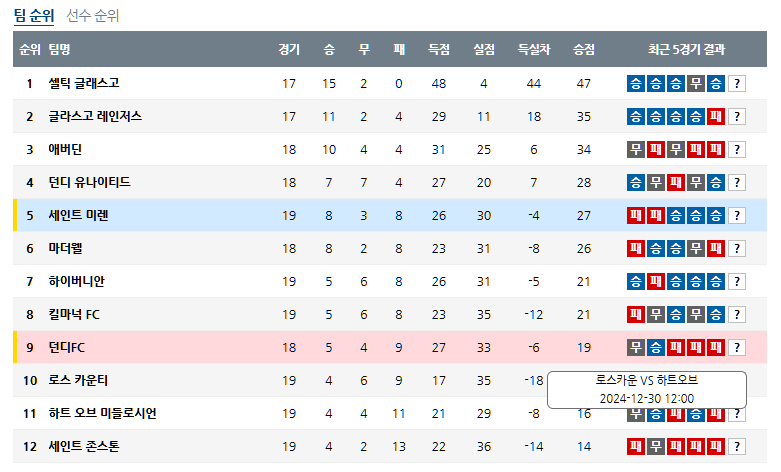This screenshot has height=472, width=781.
Task: Click the first red 패 badge in 마더웰 row
Action: 636,248
